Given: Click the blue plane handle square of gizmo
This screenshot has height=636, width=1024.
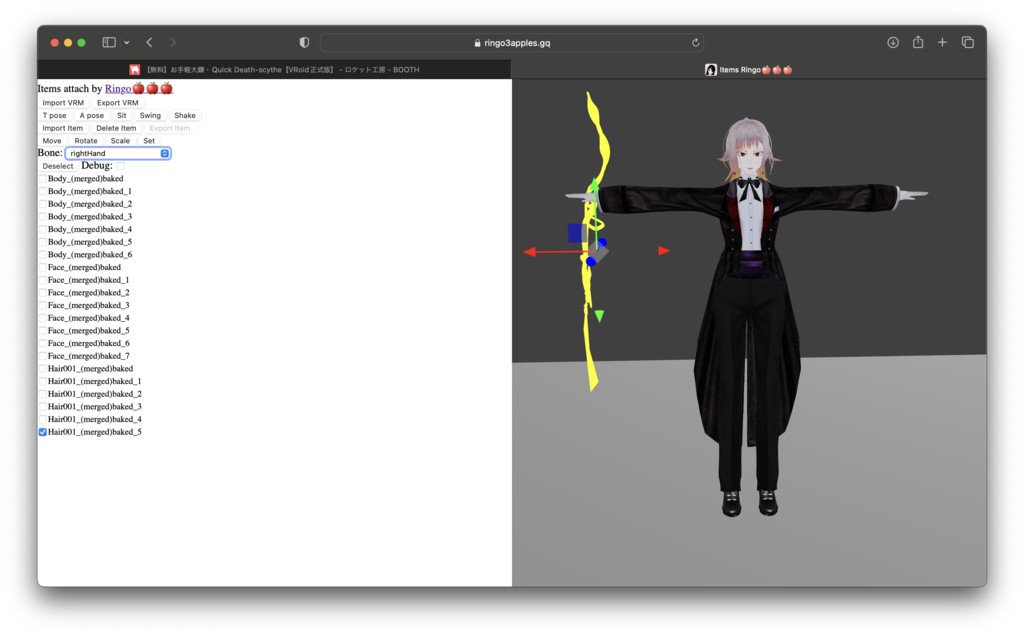Looking at the screenshot, I should 577,233.
